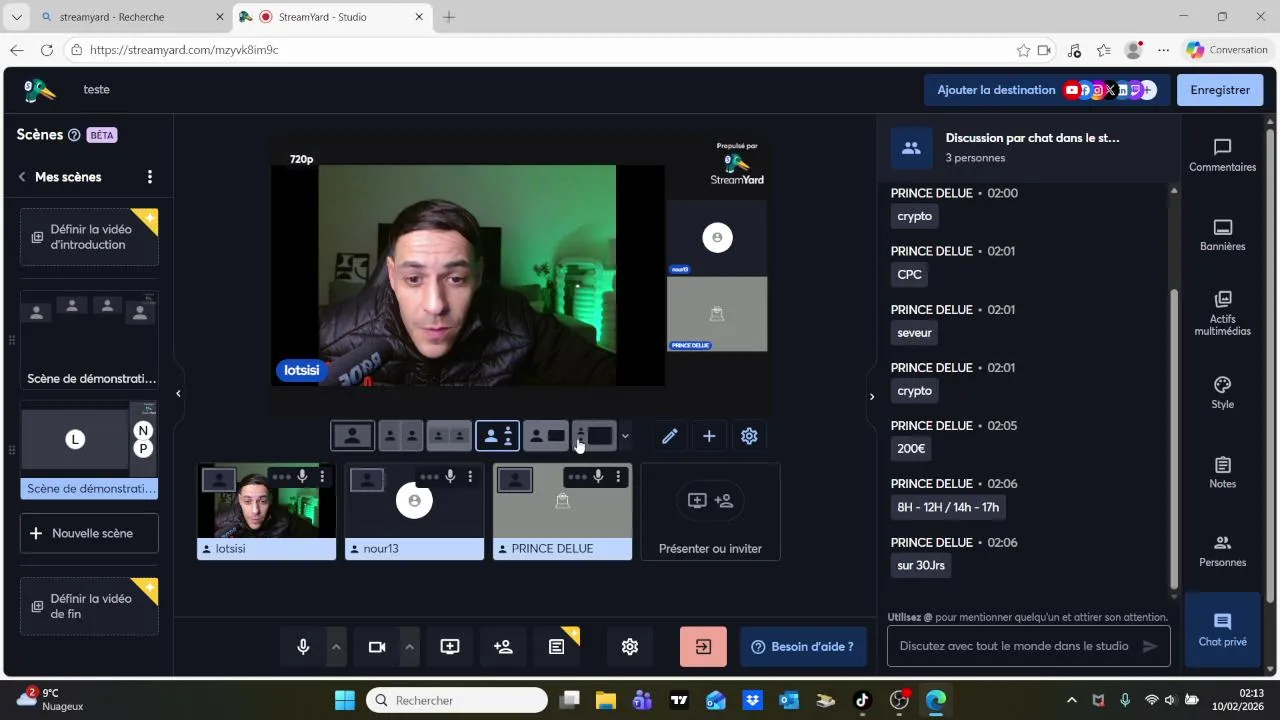This screenshot has width=1280, height=720.
Task: Select active speaker with sidebar layout
Action: 497,436
